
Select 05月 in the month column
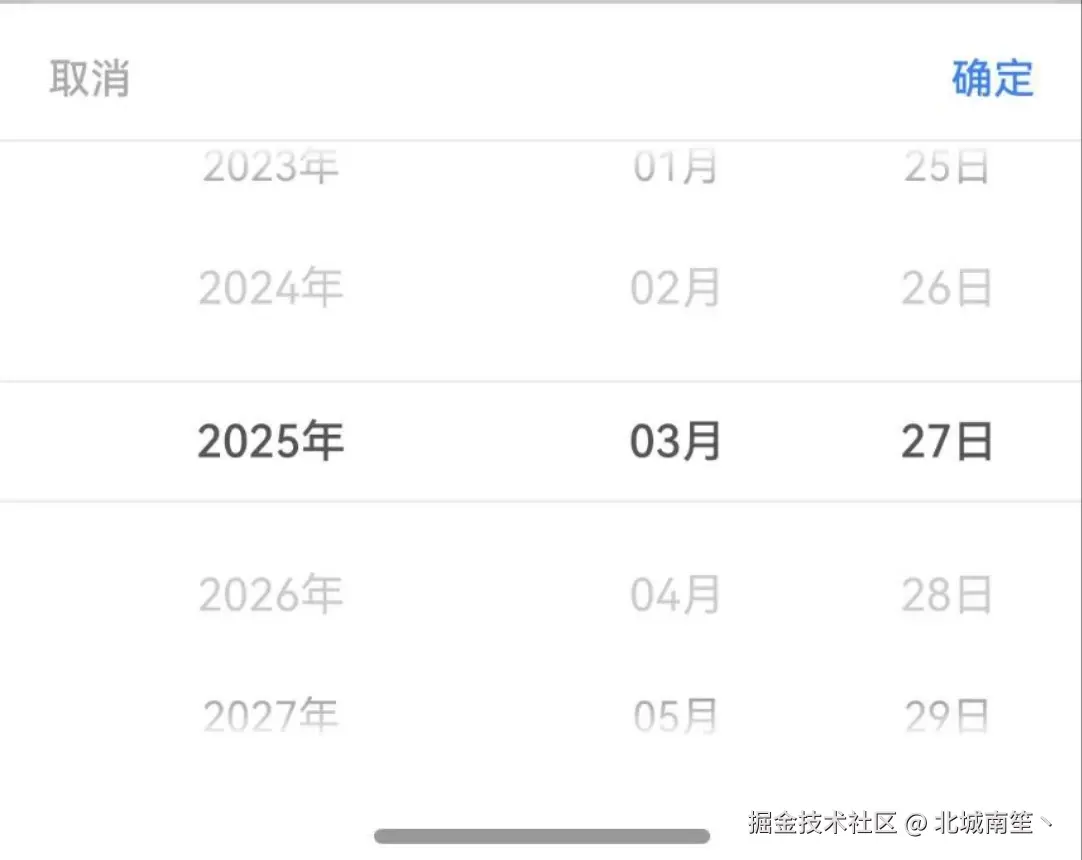(x=676, y=714)
